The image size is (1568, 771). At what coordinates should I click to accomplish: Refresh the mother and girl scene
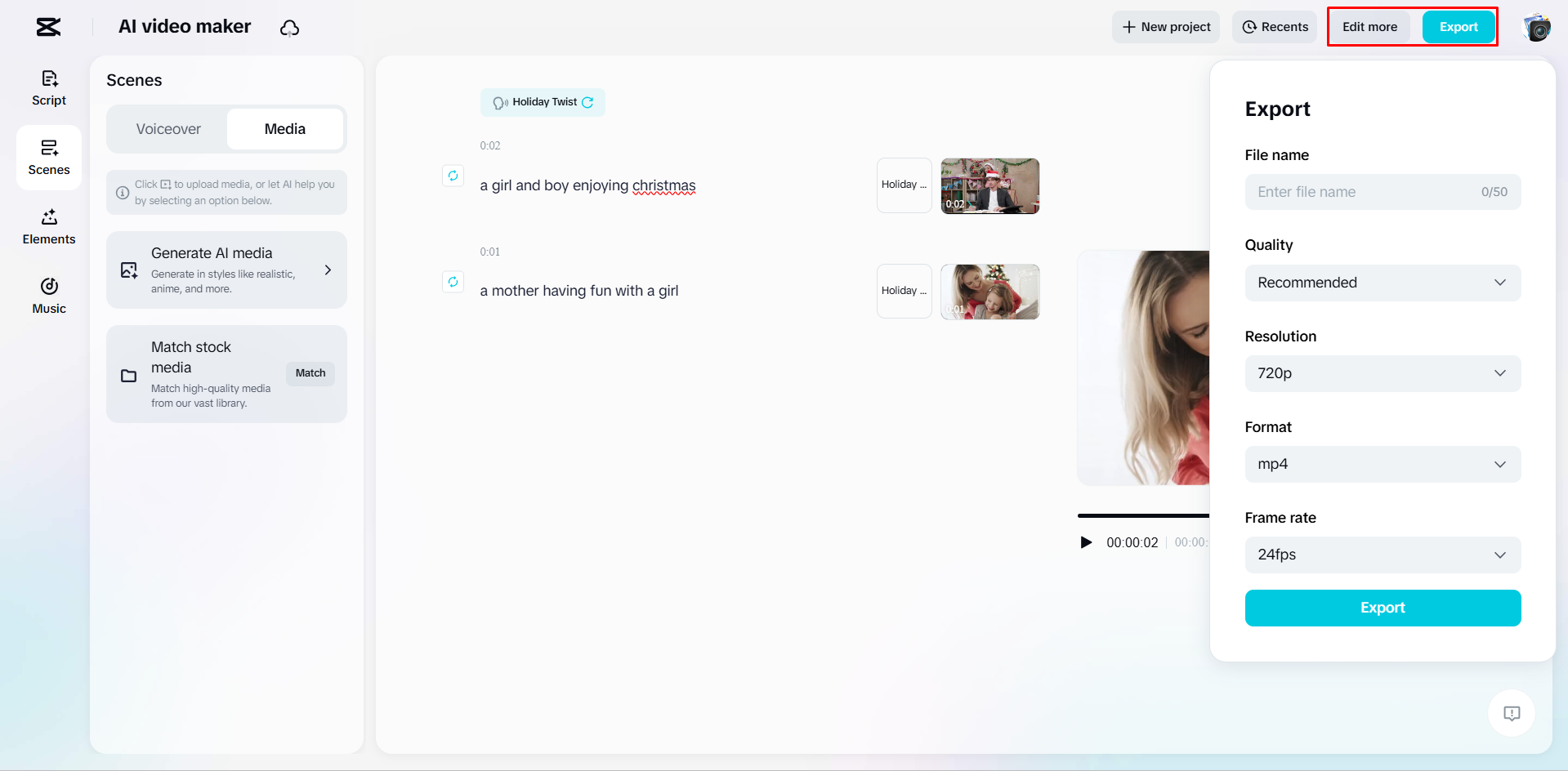(x=453, y=282)
